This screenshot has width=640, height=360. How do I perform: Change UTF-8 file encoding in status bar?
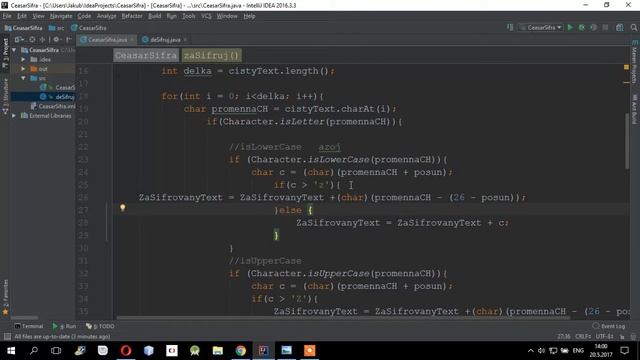click(604, 336)
